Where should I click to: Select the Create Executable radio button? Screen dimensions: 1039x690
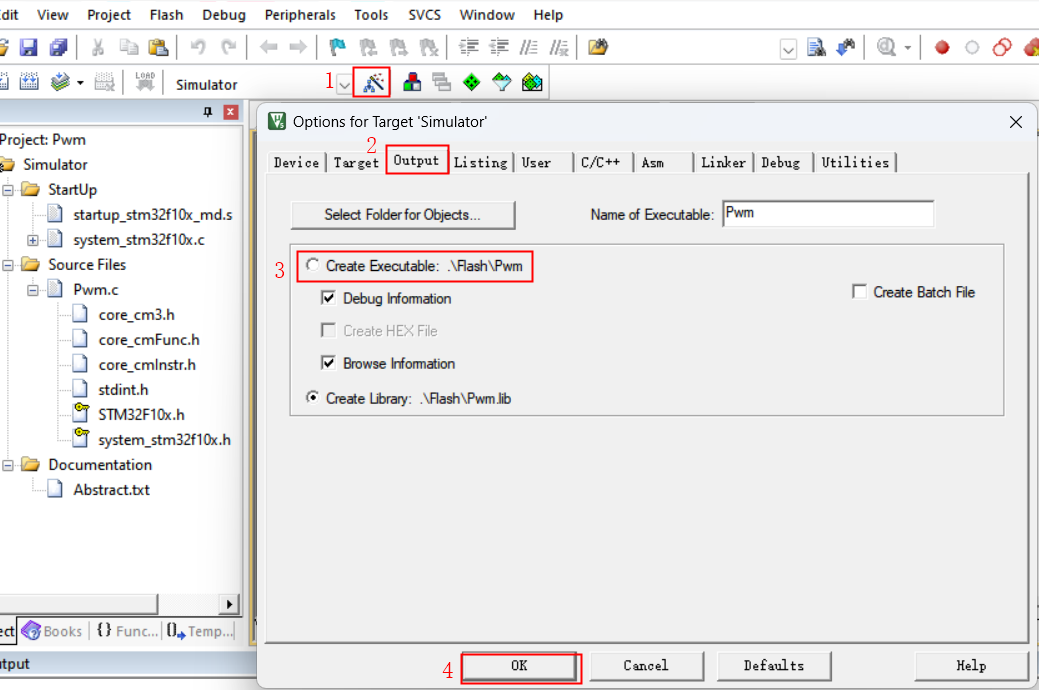coord(313,266)
